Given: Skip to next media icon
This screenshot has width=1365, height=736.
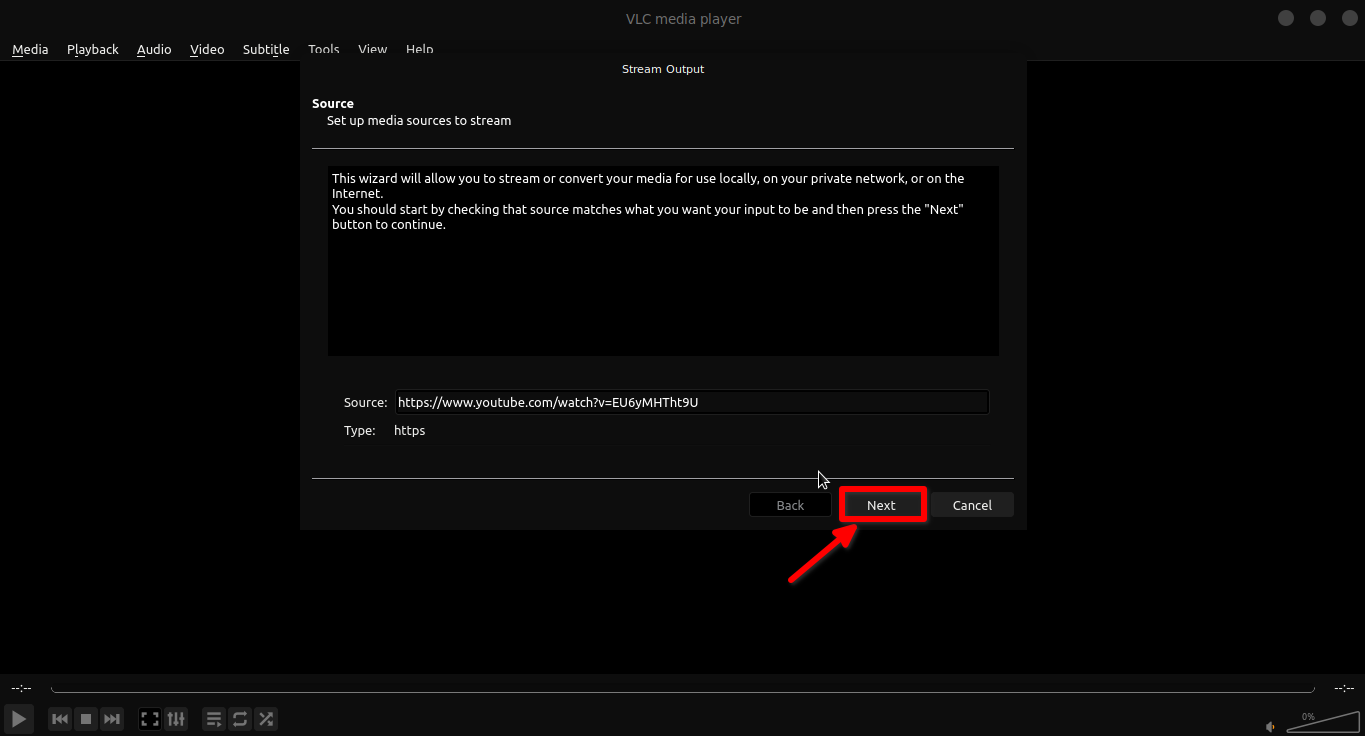Looking at the screenshot, I should tap(112, 718).
